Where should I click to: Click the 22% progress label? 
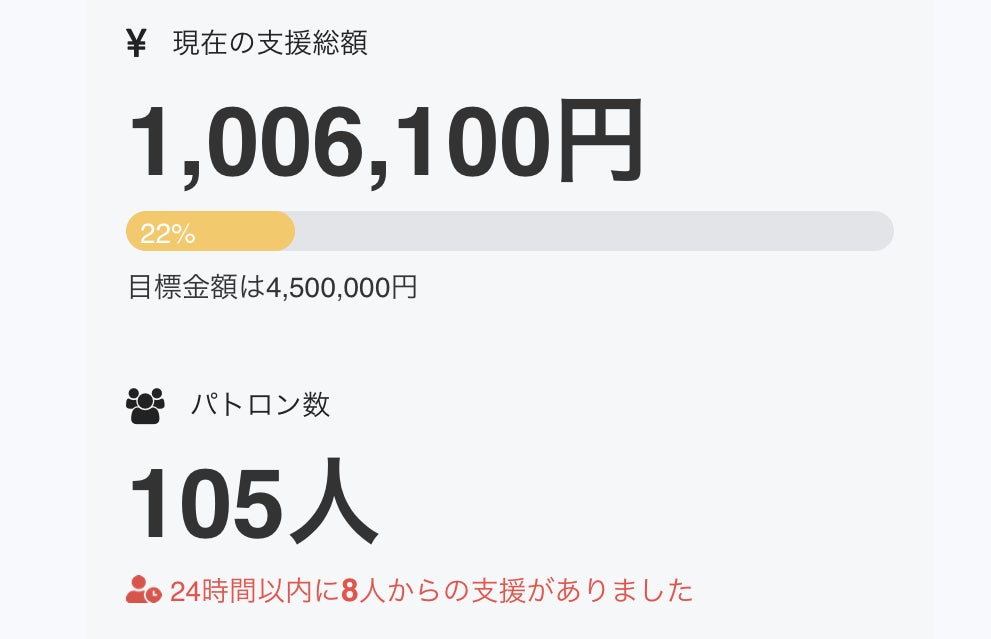click(x=167, y=234)
